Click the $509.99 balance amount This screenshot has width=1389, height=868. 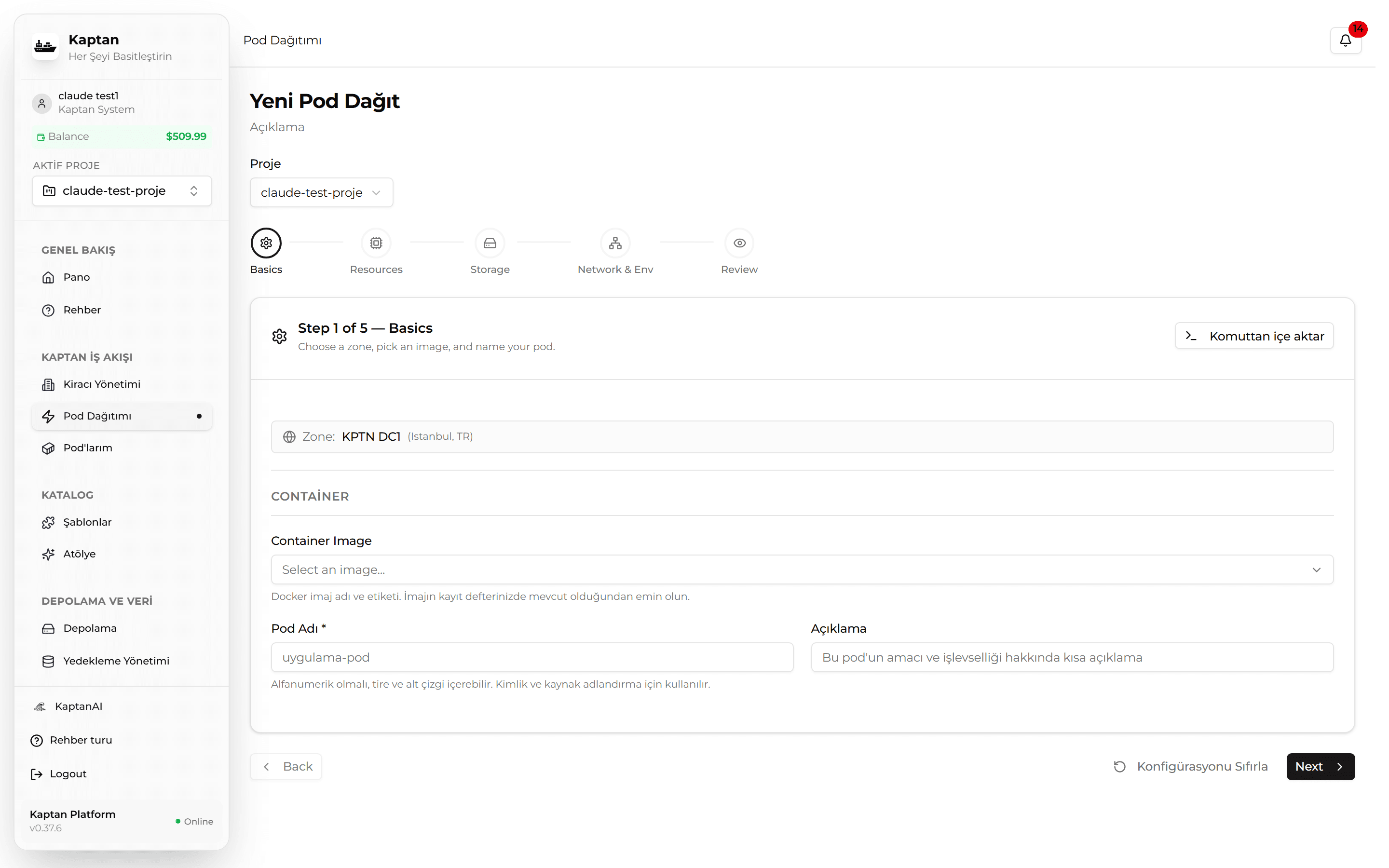[x=186, y=136]
